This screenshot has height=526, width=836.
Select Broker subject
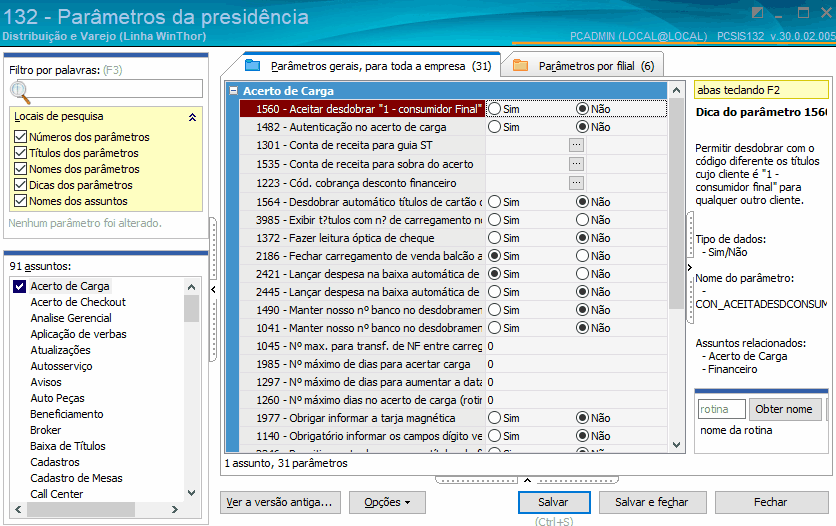(x=45, y=430)
